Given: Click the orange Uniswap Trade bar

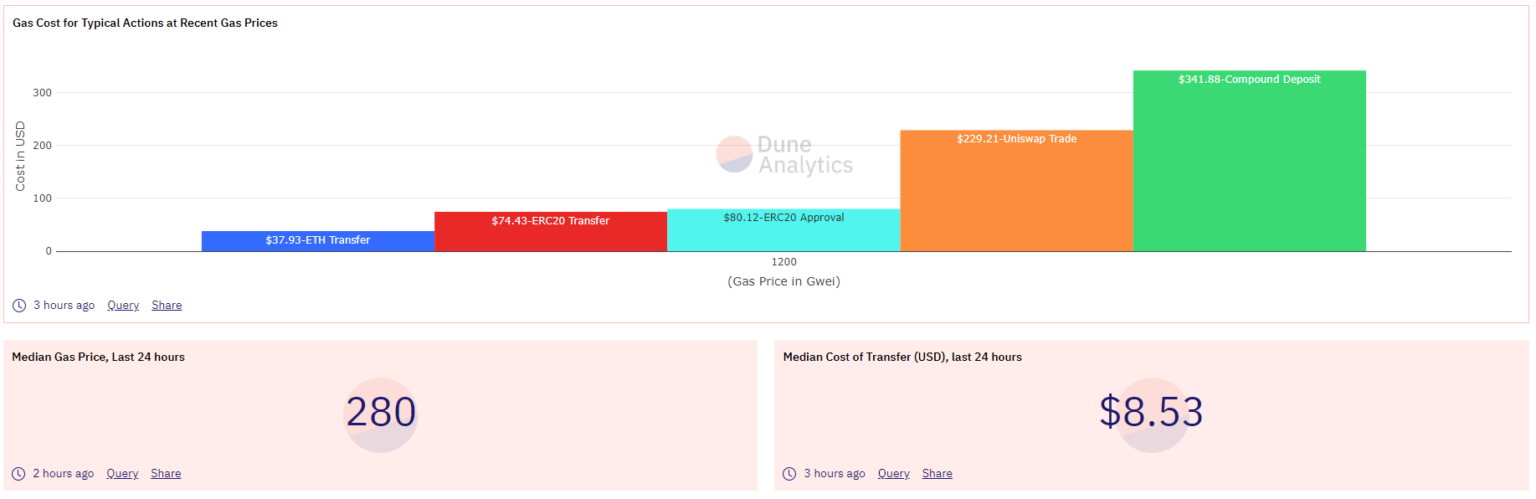Looking at the screenshot, I should (1016, 191).
